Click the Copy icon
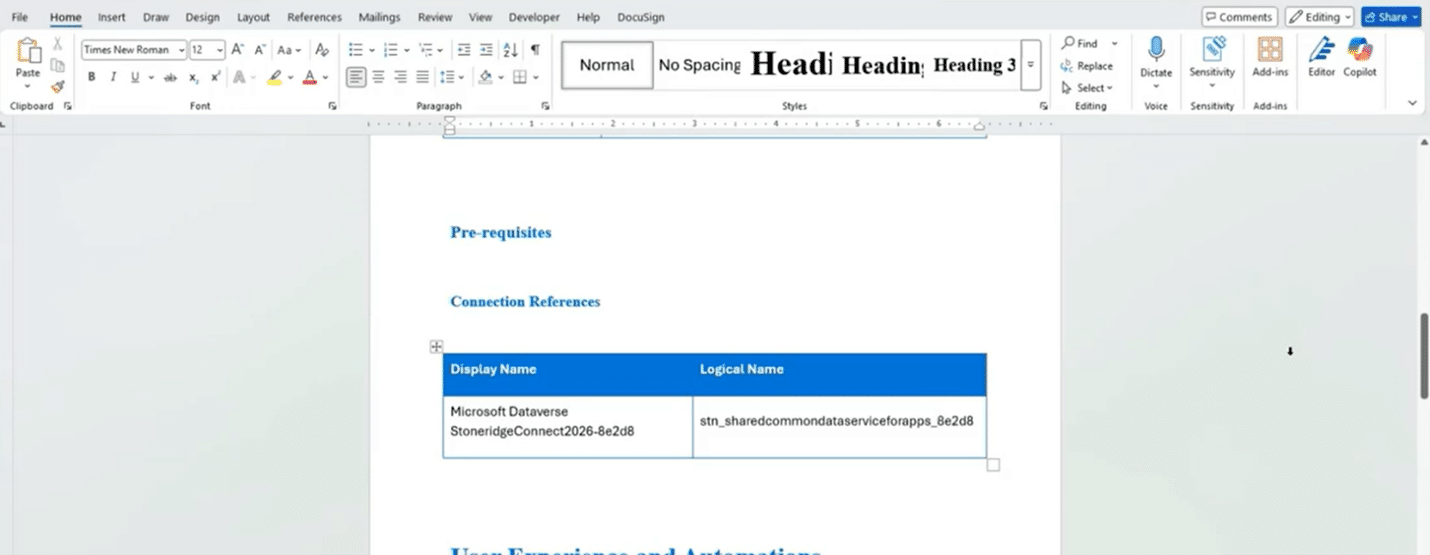The height and width of the screenshot is (555, 1430). point(58,65)
